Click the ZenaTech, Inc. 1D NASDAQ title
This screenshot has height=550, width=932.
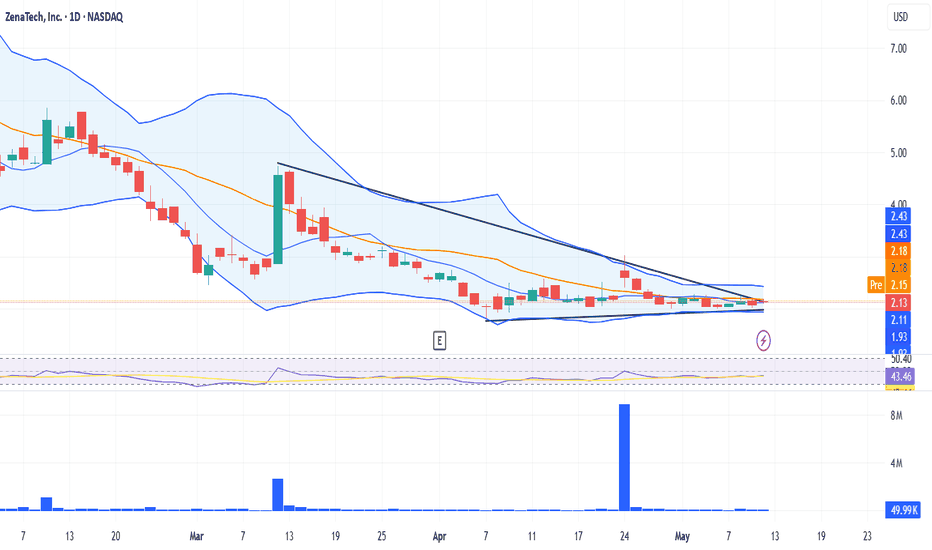64,17
